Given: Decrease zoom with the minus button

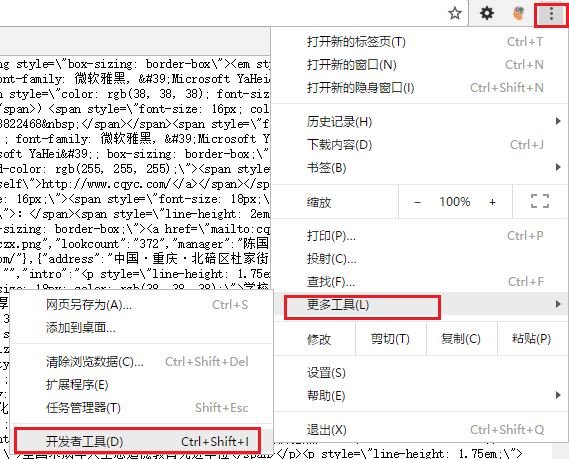Looking at the screenshot, I should pyautogui.click(x=417, y=202).
